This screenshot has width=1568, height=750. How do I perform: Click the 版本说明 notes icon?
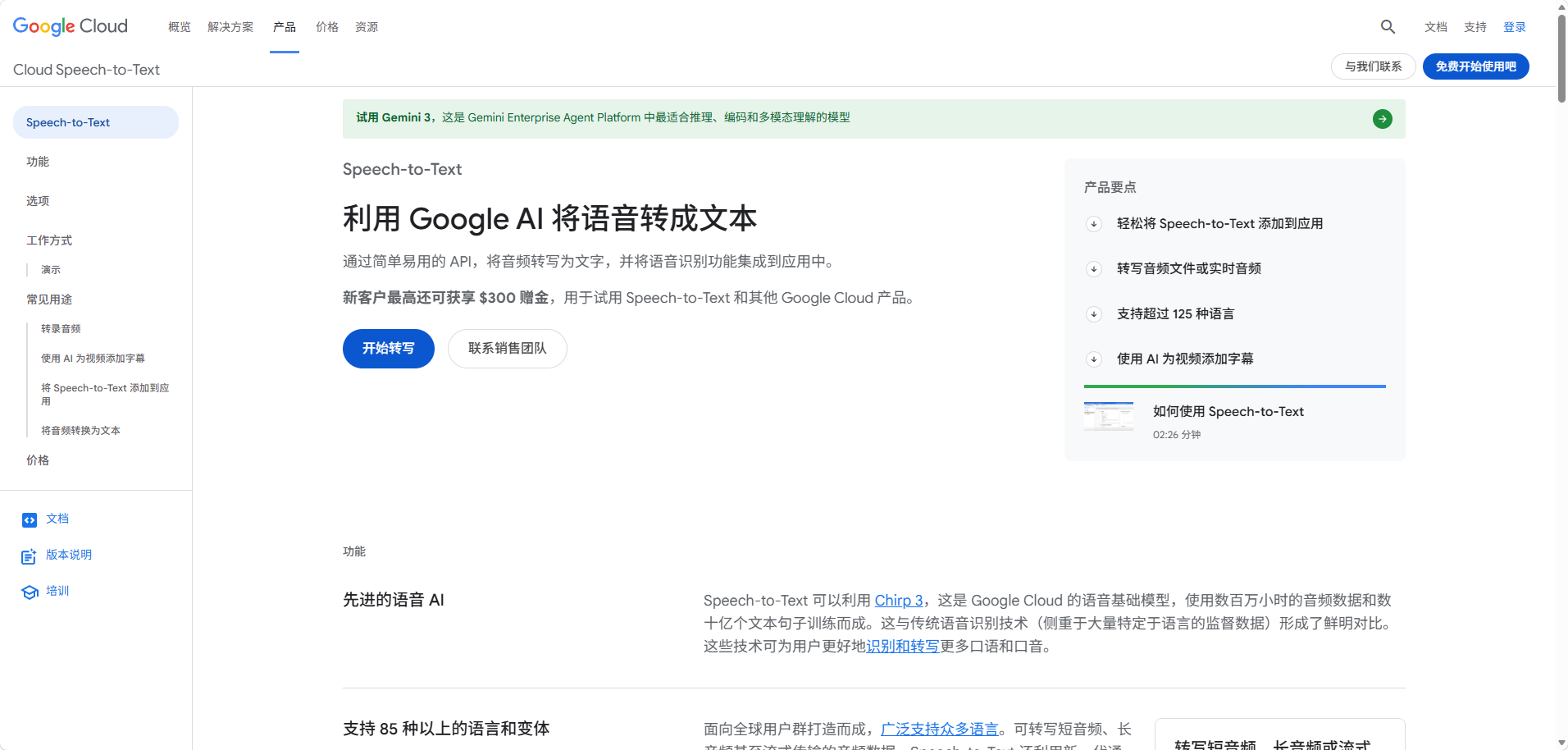coord(30,556)
